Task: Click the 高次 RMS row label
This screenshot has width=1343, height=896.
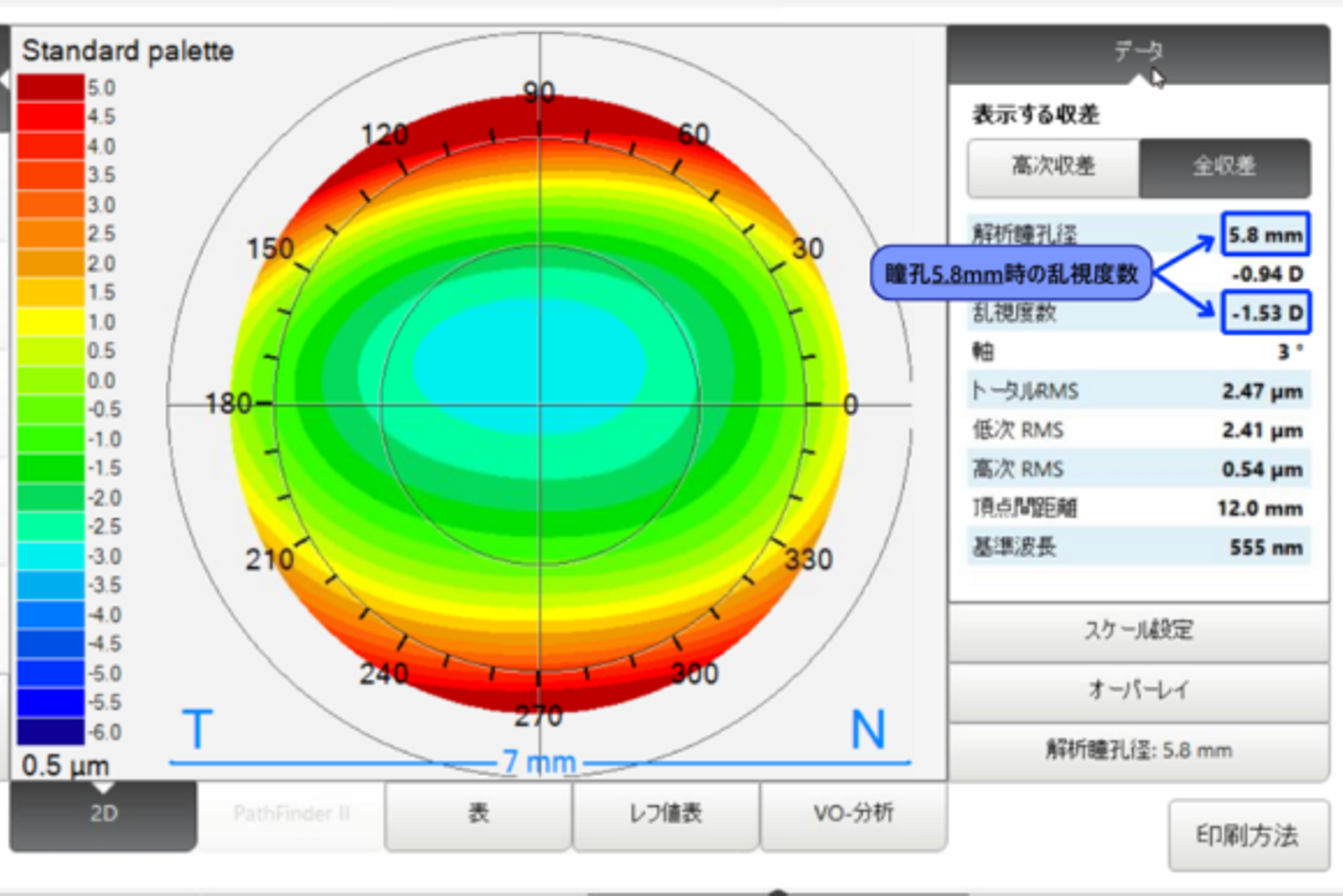Action: (x=1018, y=470)
